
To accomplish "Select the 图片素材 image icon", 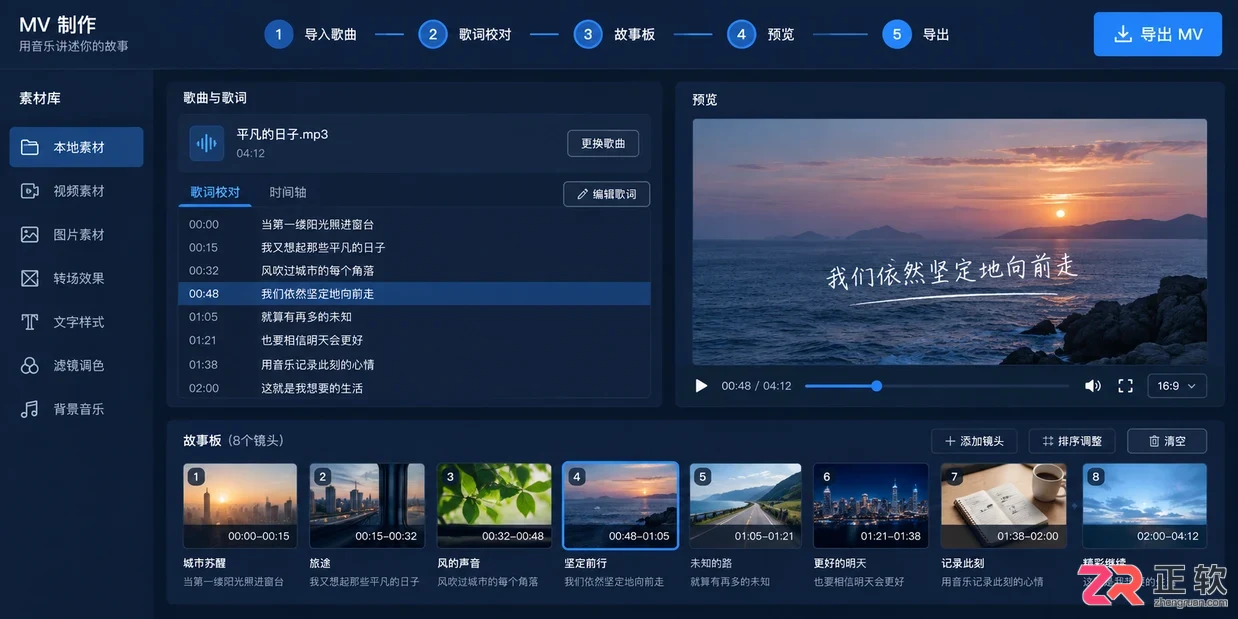I will pos(30,235).
